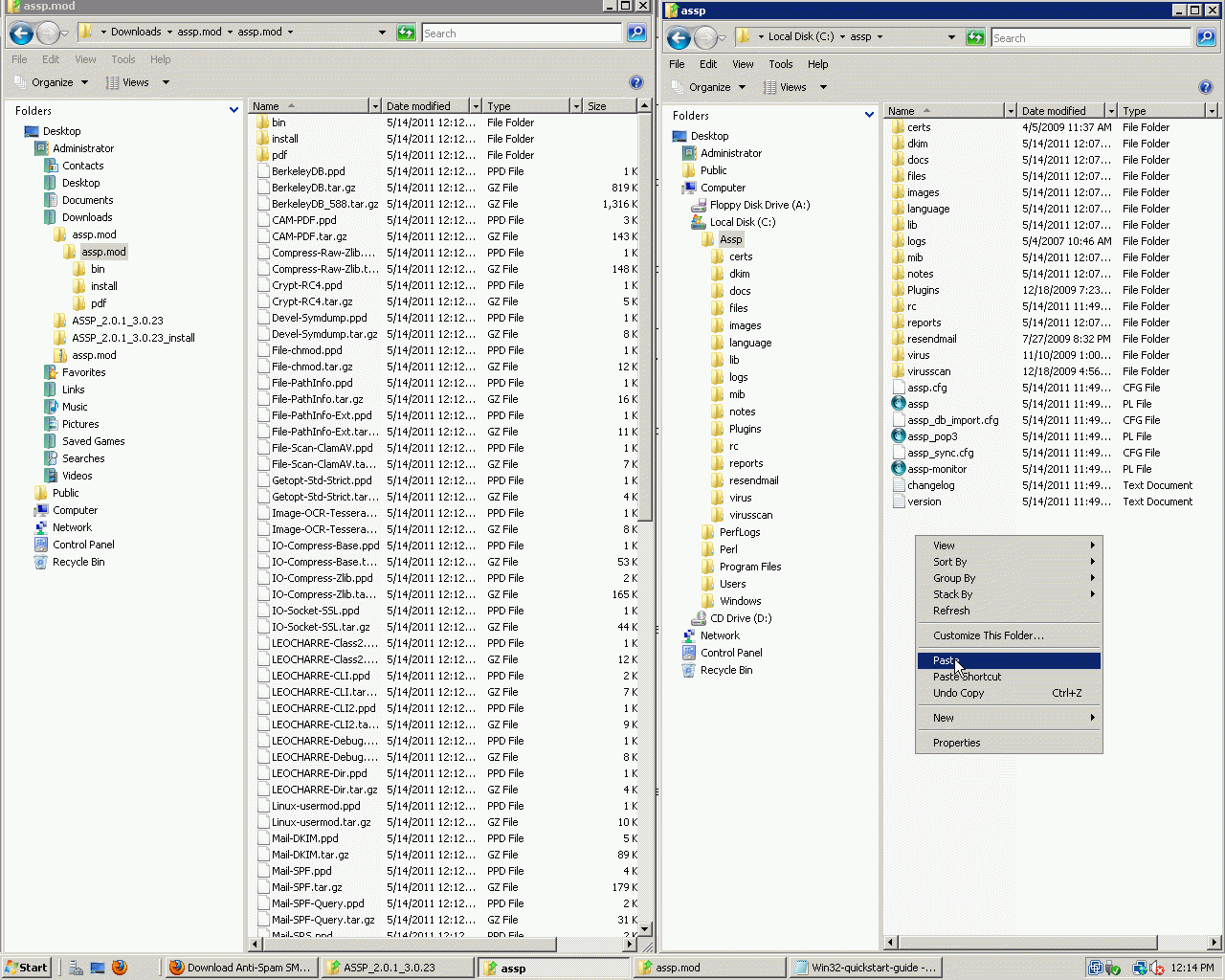Viewport: 1225px width, 980px height.
Task: Select Floppy Disk Drive (A:) tree item
Action: tap(760, 205)
